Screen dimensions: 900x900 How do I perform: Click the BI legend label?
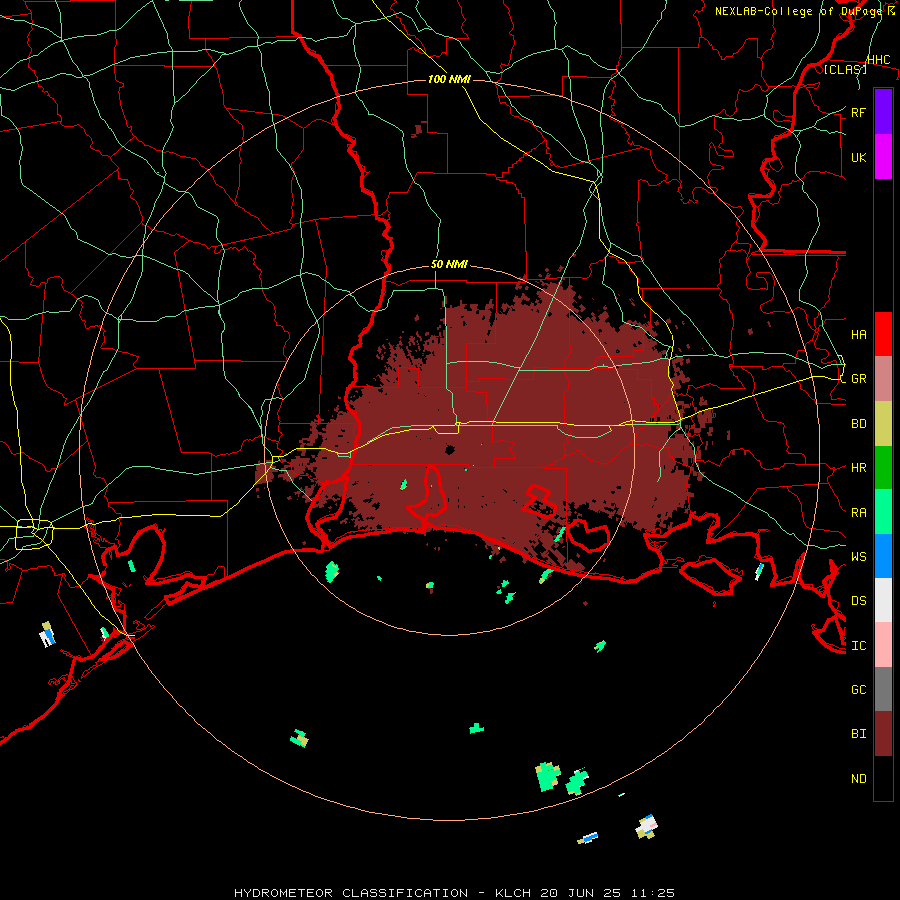point(858,734)
